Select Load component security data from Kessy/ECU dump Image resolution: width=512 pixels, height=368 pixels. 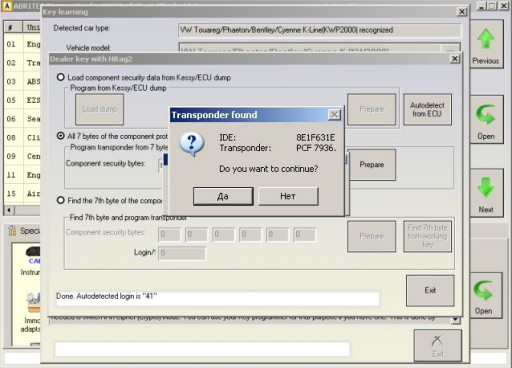click(60, 77)
